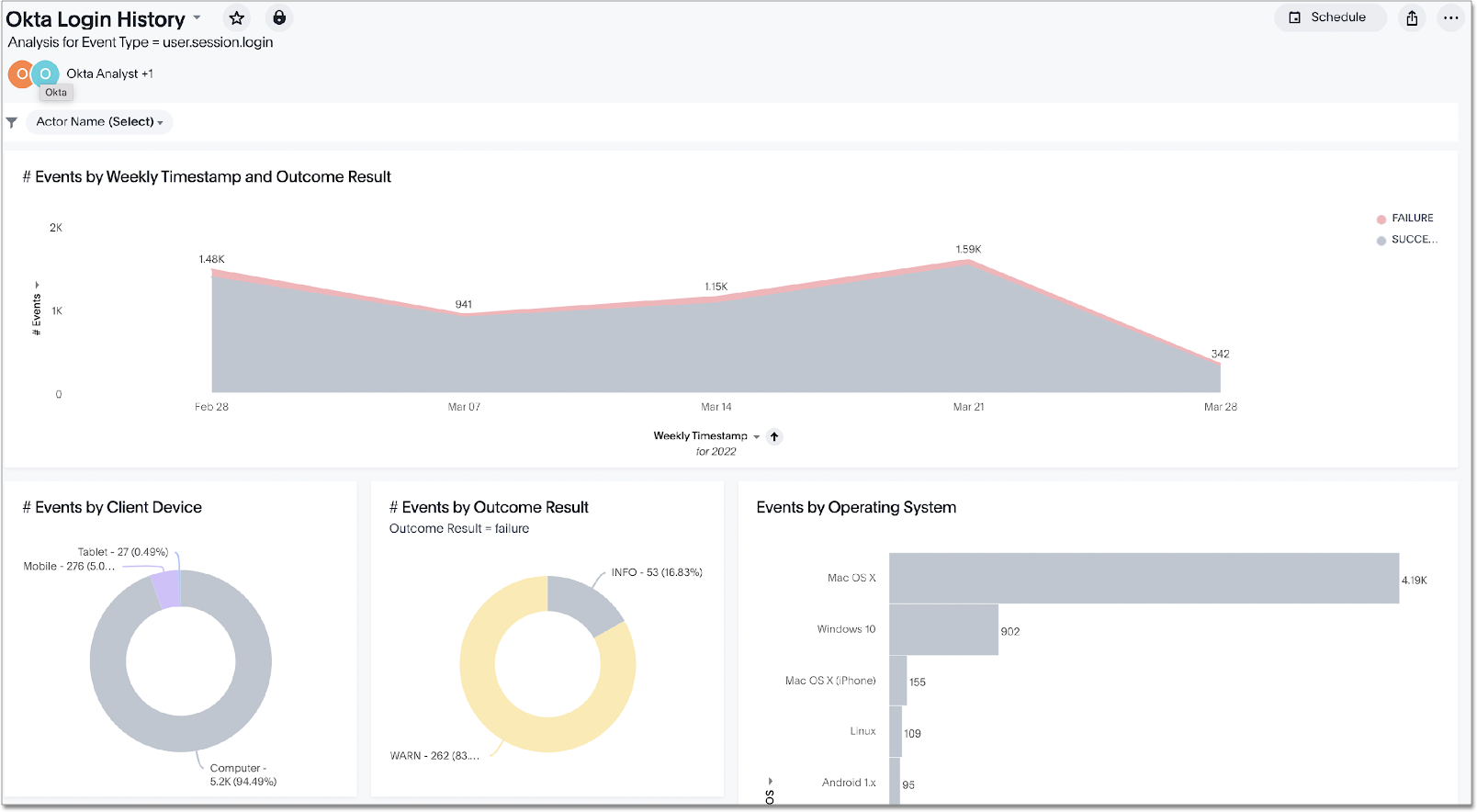The height and width of the screenshot is (812, 1477).
Task: Click the INFO - 53 (16.83%) label
Action: point(657,572)
